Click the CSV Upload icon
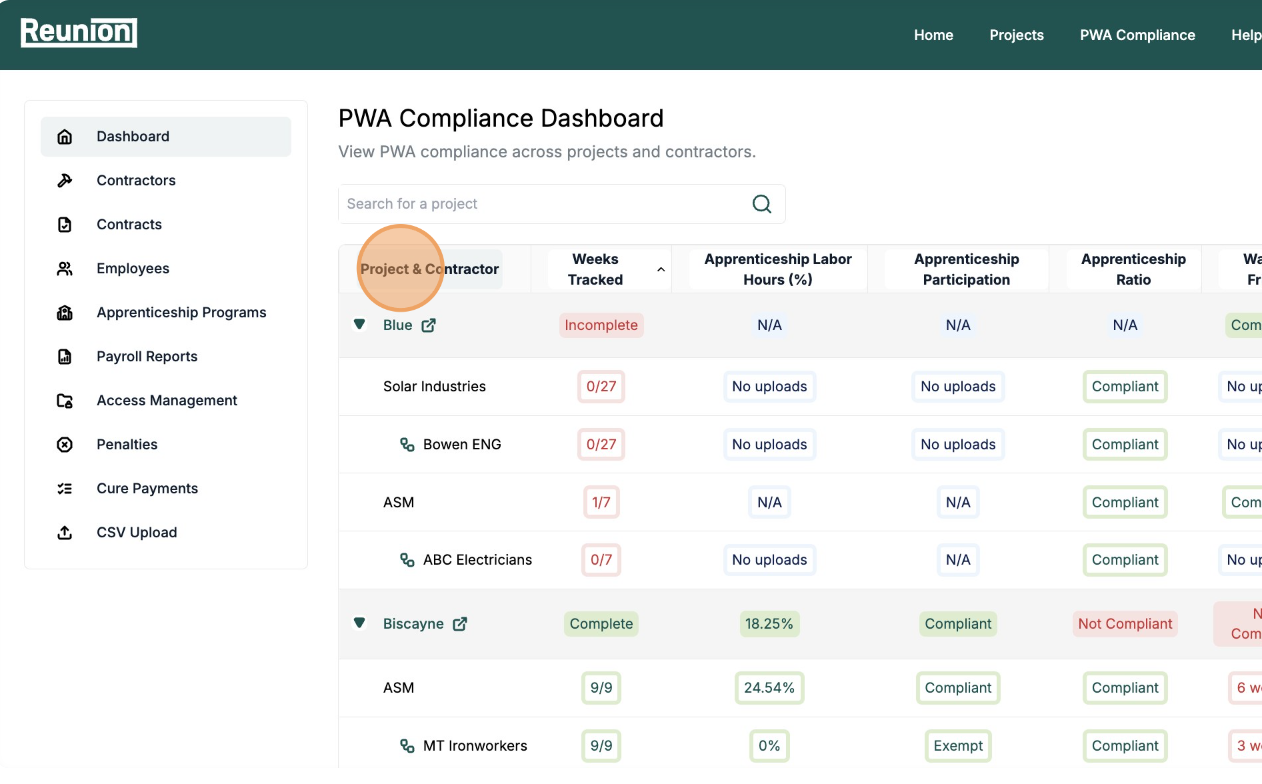The image size is (1262, 784). (x=65, y=533)
